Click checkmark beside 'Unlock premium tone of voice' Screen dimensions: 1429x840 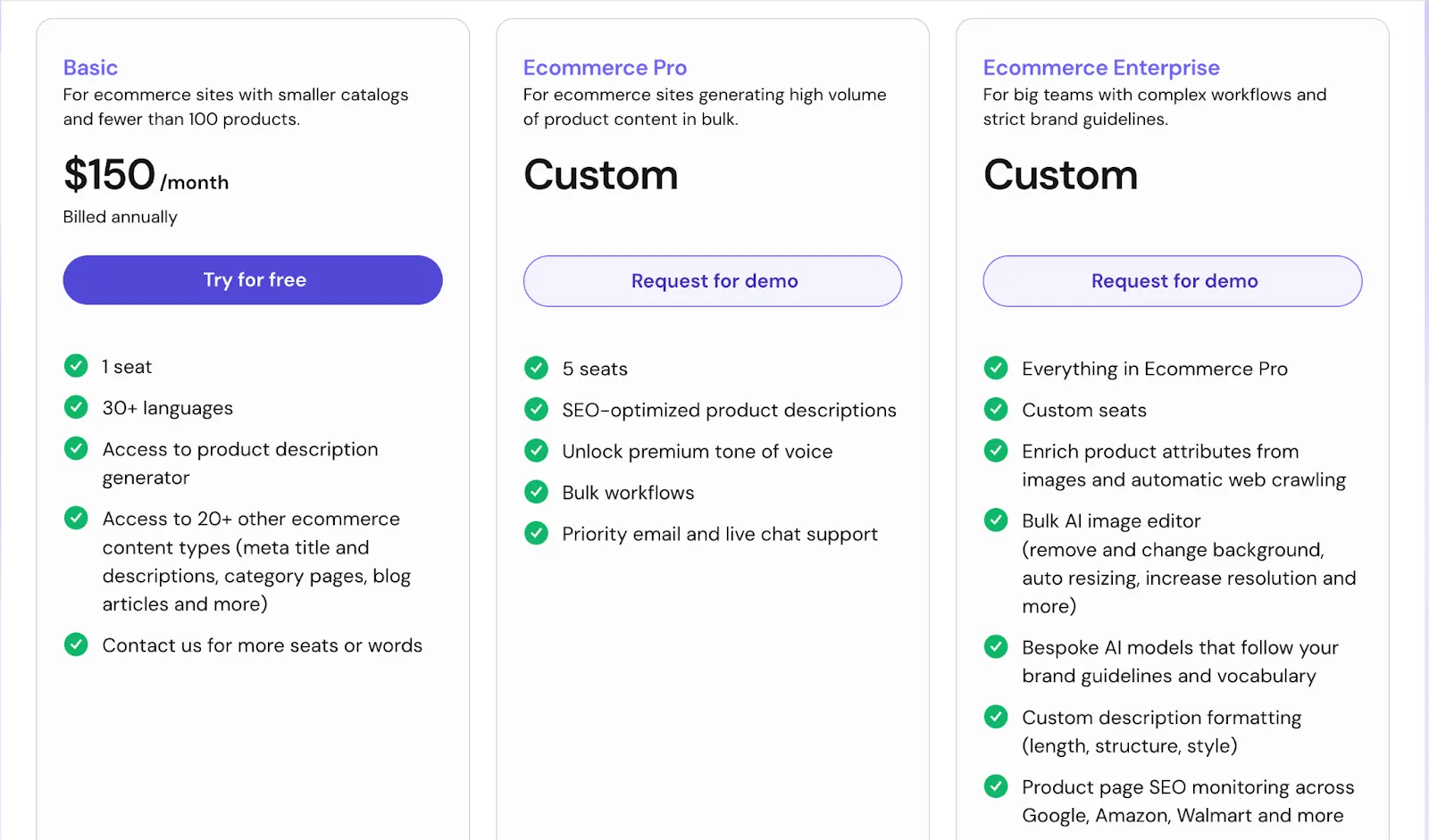coord(536,451)
